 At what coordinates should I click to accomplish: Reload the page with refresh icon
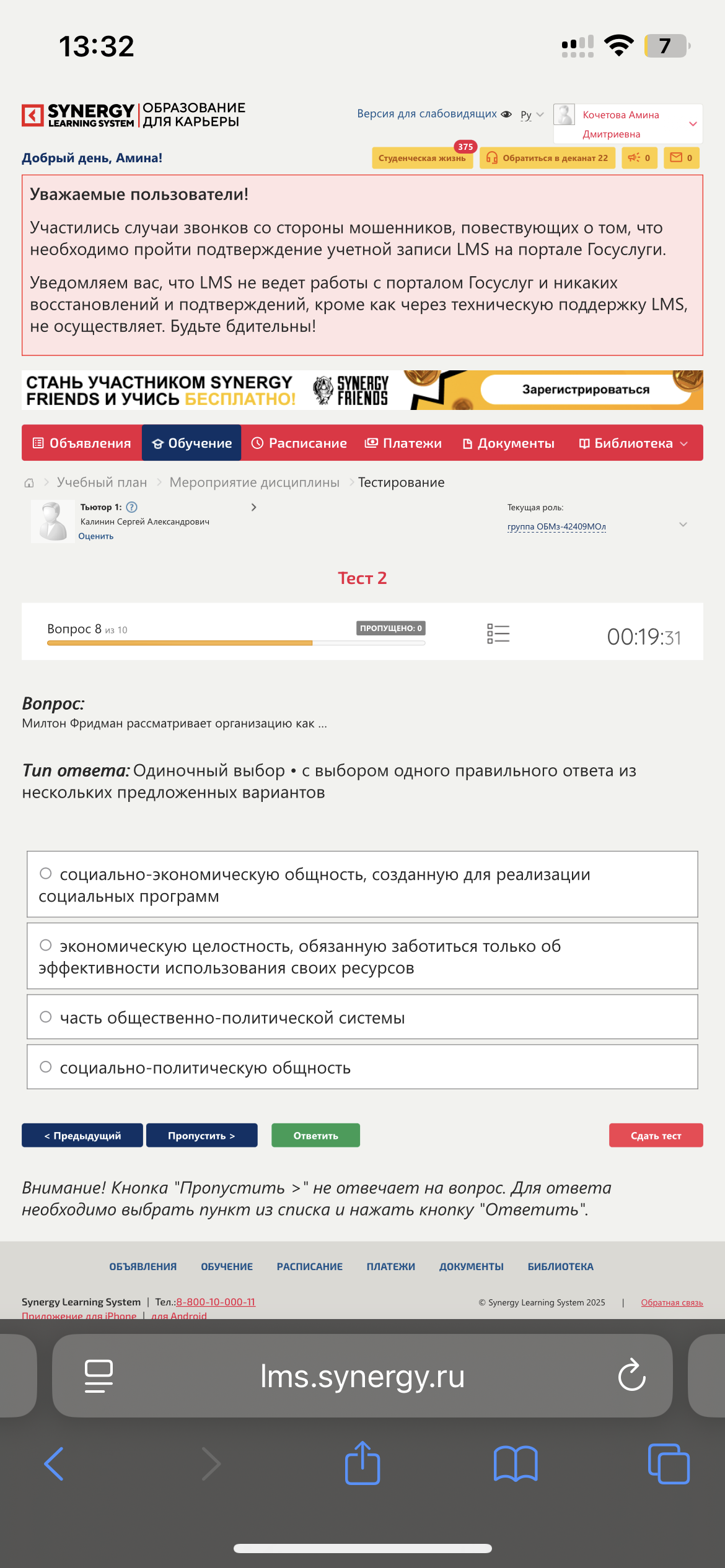632,1375
